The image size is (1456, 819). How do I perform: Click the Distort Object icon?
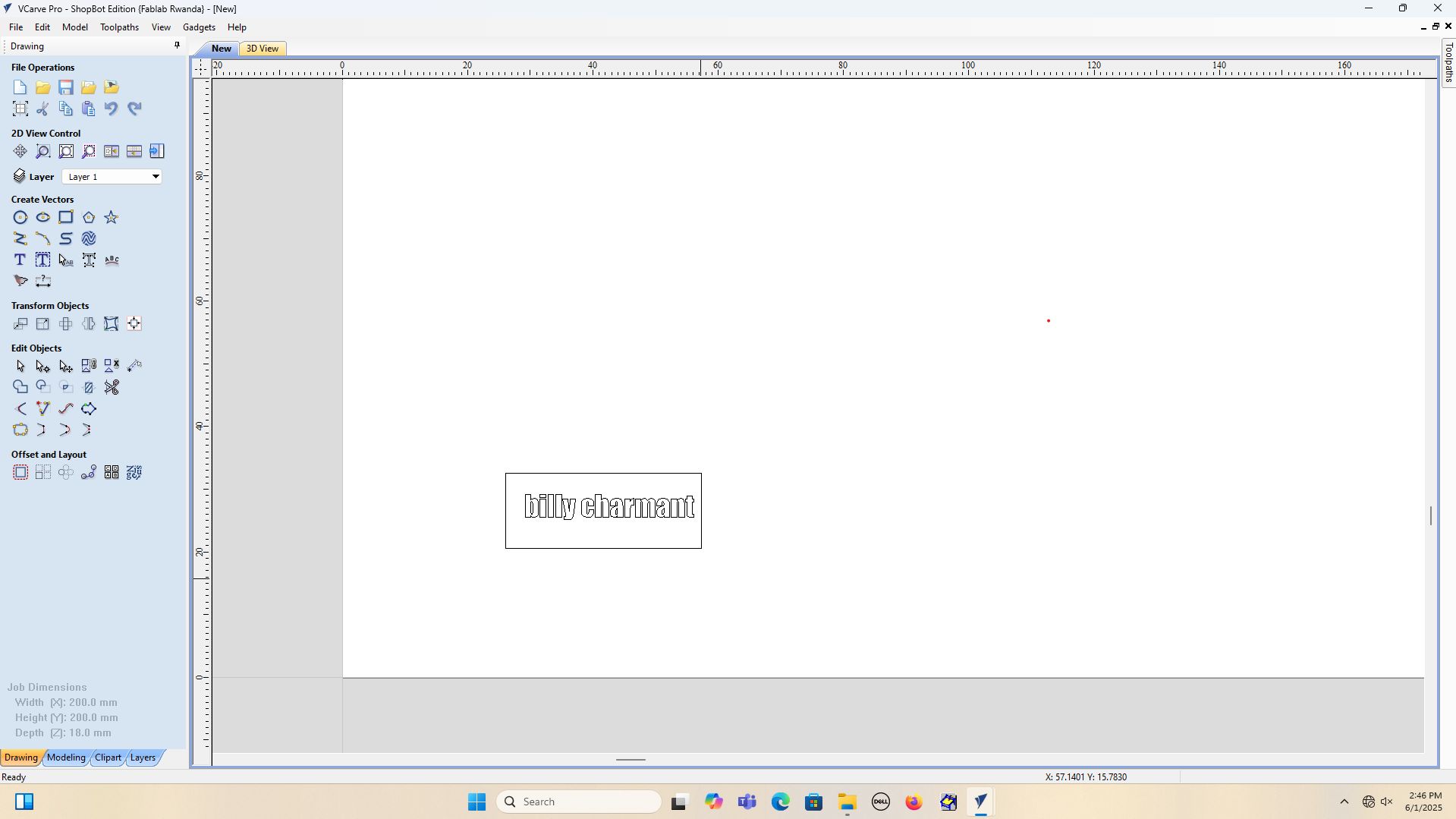(x=112, y=323)
